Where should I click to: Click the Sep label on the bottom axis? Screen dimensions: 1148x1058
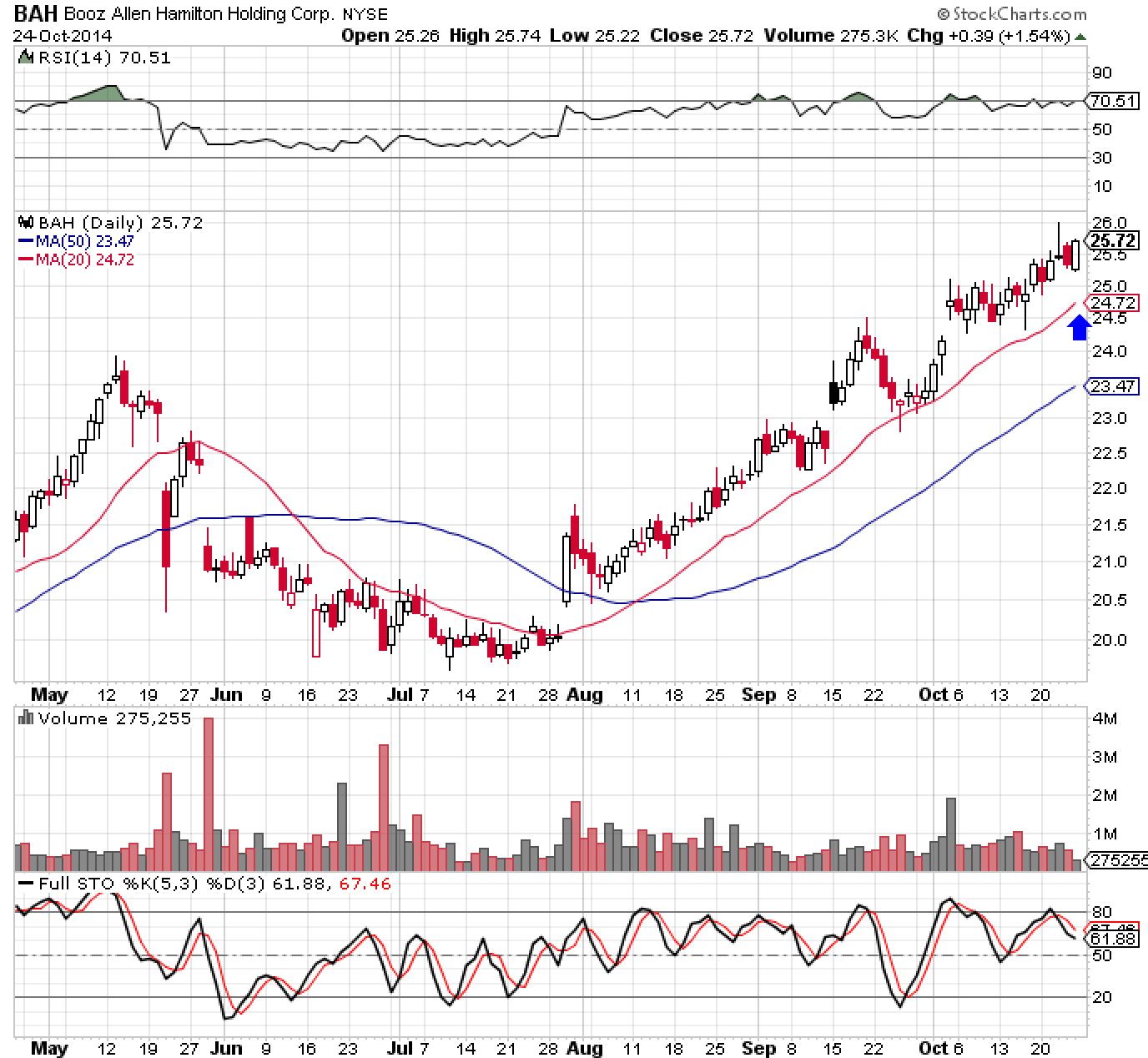[758, 1048]
